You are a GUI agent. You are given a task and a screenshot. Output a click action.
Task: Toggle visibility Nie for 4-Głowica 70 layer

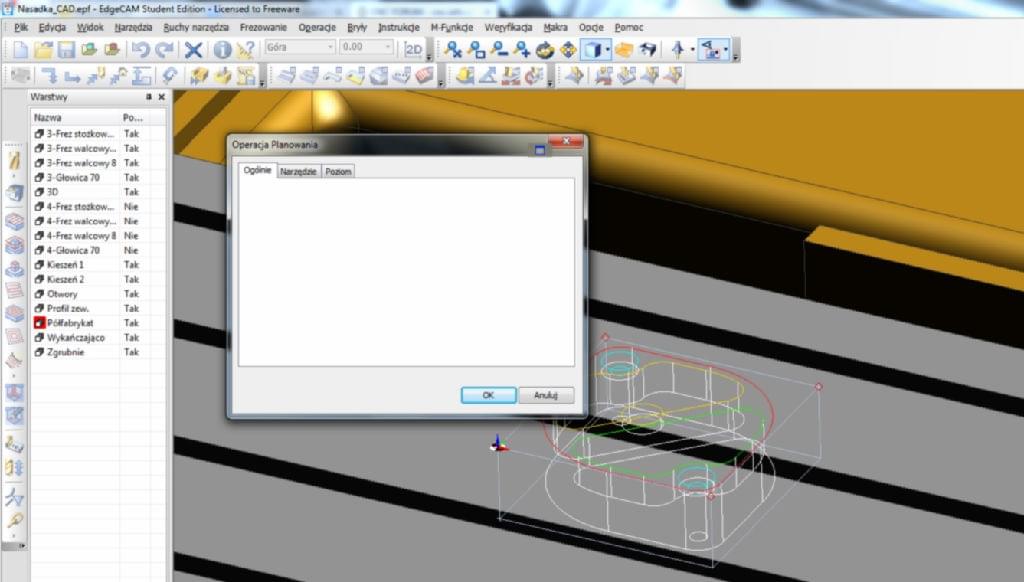131,250
